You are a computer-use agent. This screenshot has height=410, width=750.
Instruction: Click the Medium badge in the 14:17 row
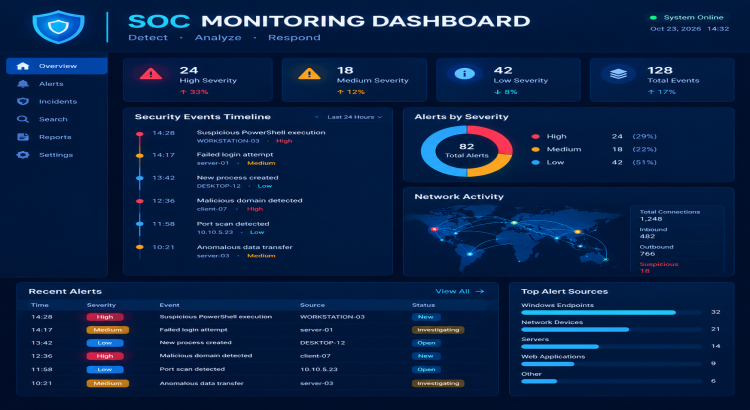coord(108,330)
